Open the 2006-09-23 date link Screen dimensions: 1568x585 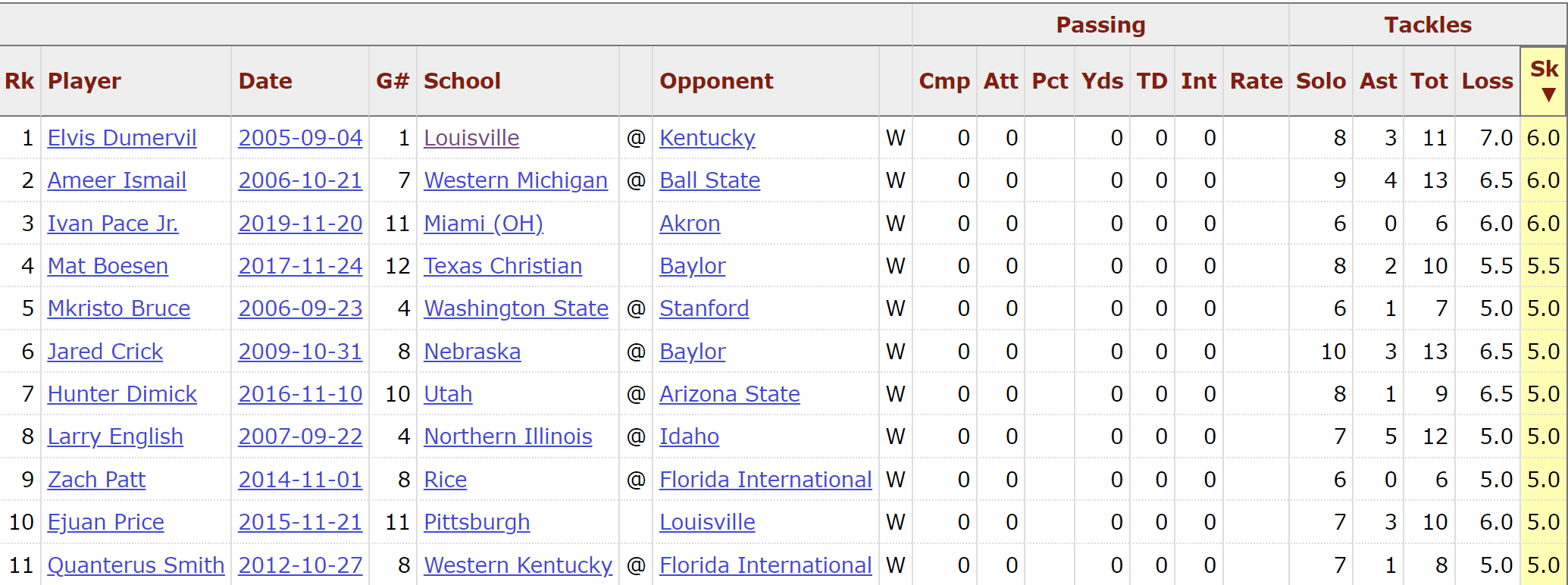(300, 308)
